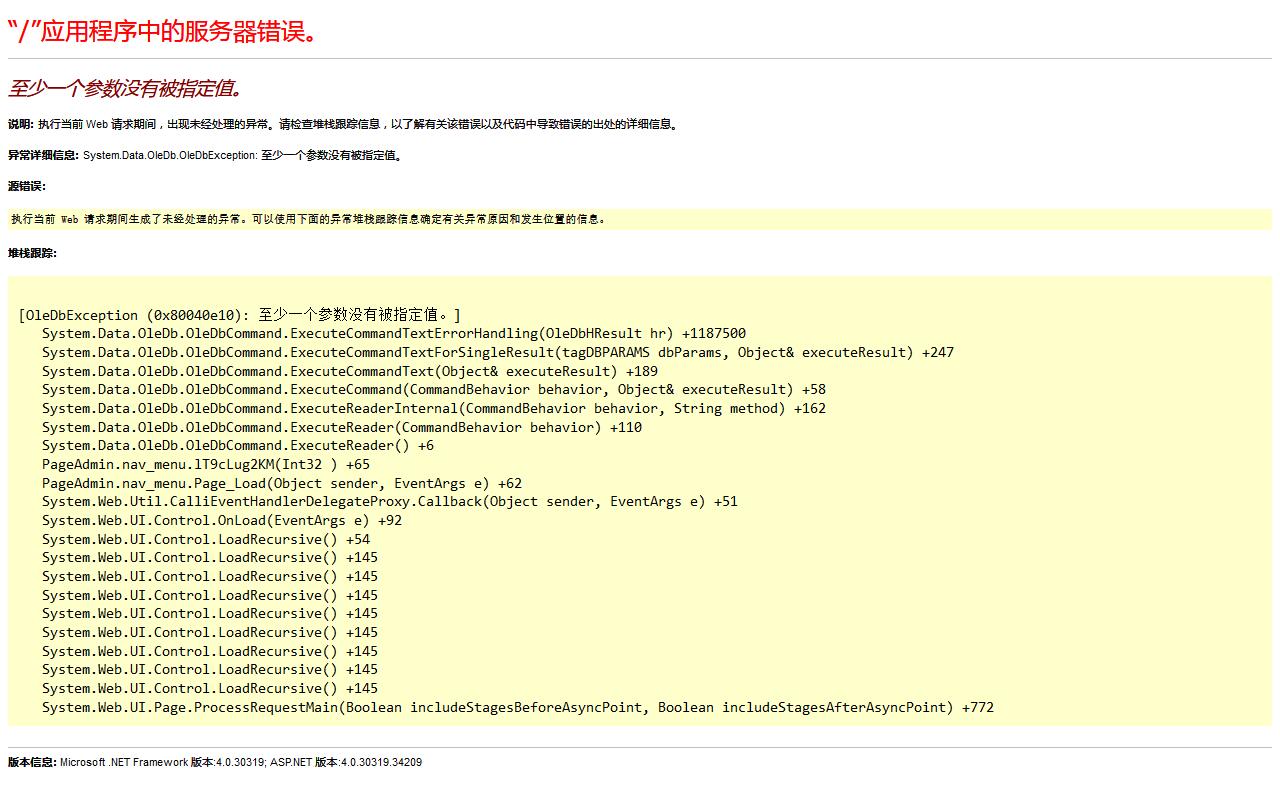The width and height of the screenshot is (1280, 796).
Task: Click the ExecuteReaderInternal stack line
Action: (x=433, y=408)
